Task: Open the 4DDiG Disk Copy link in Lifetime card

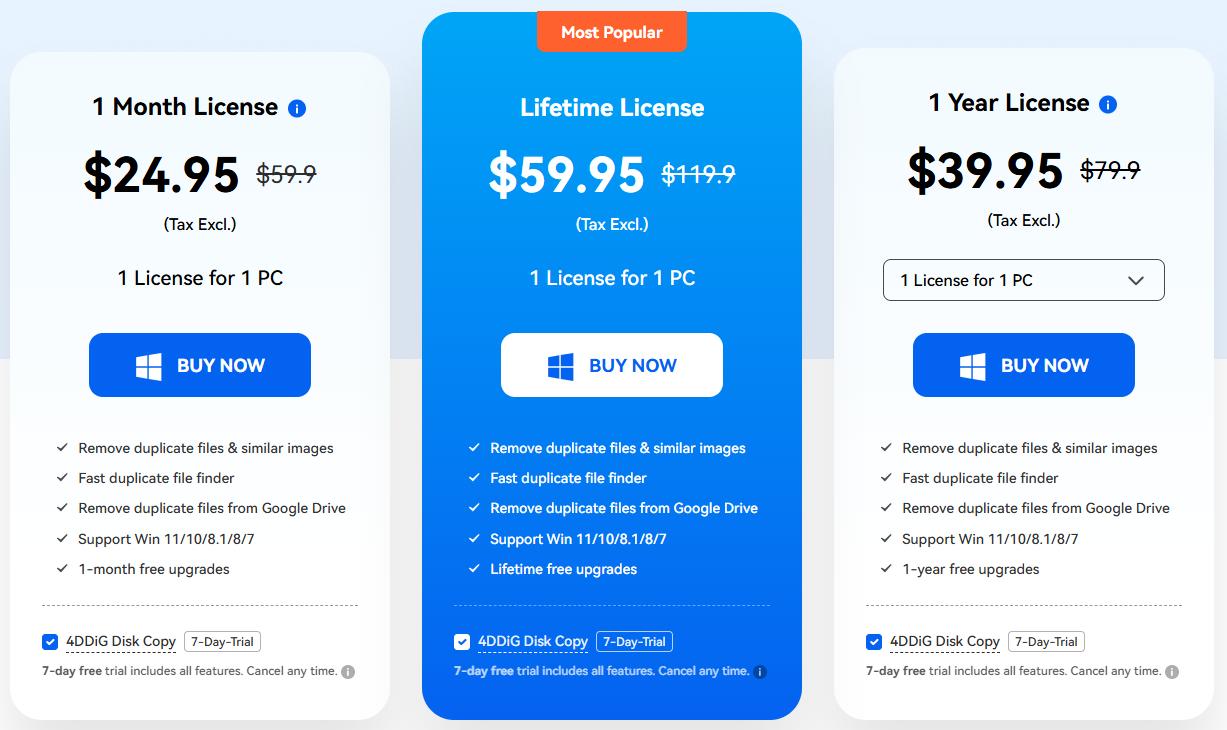Action: click(534, 641)
